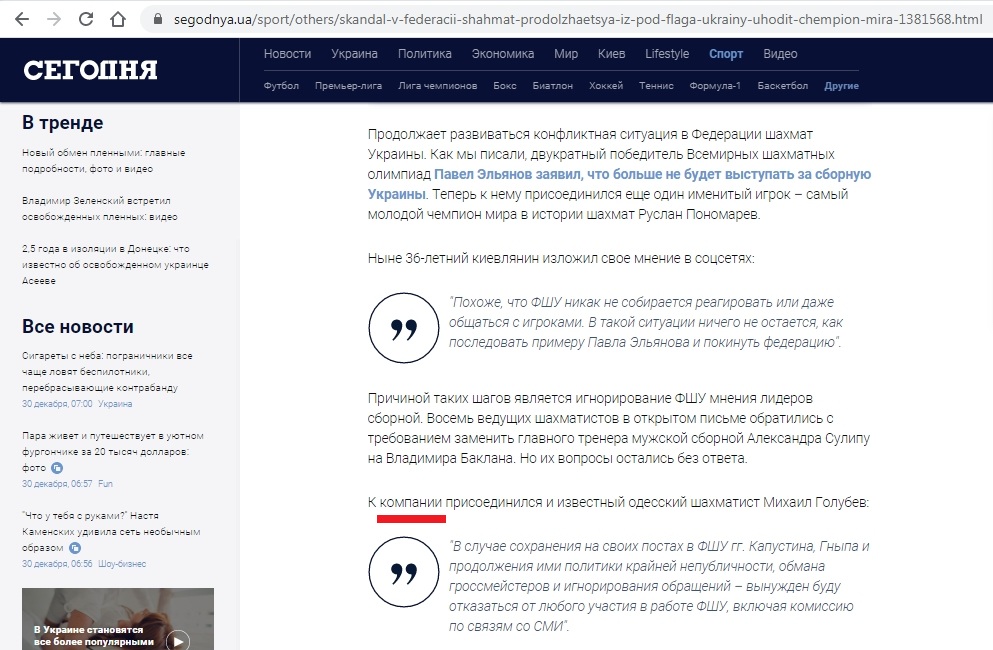Select the Бокс subcategory

click(x=505, y=86)
